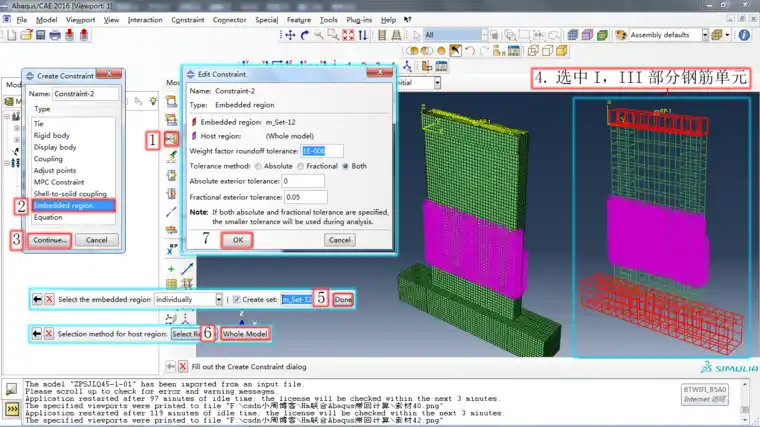This screenshot has height=427, width=760.
Task: Select the Rotate view tool
Action: coord(304,35)
